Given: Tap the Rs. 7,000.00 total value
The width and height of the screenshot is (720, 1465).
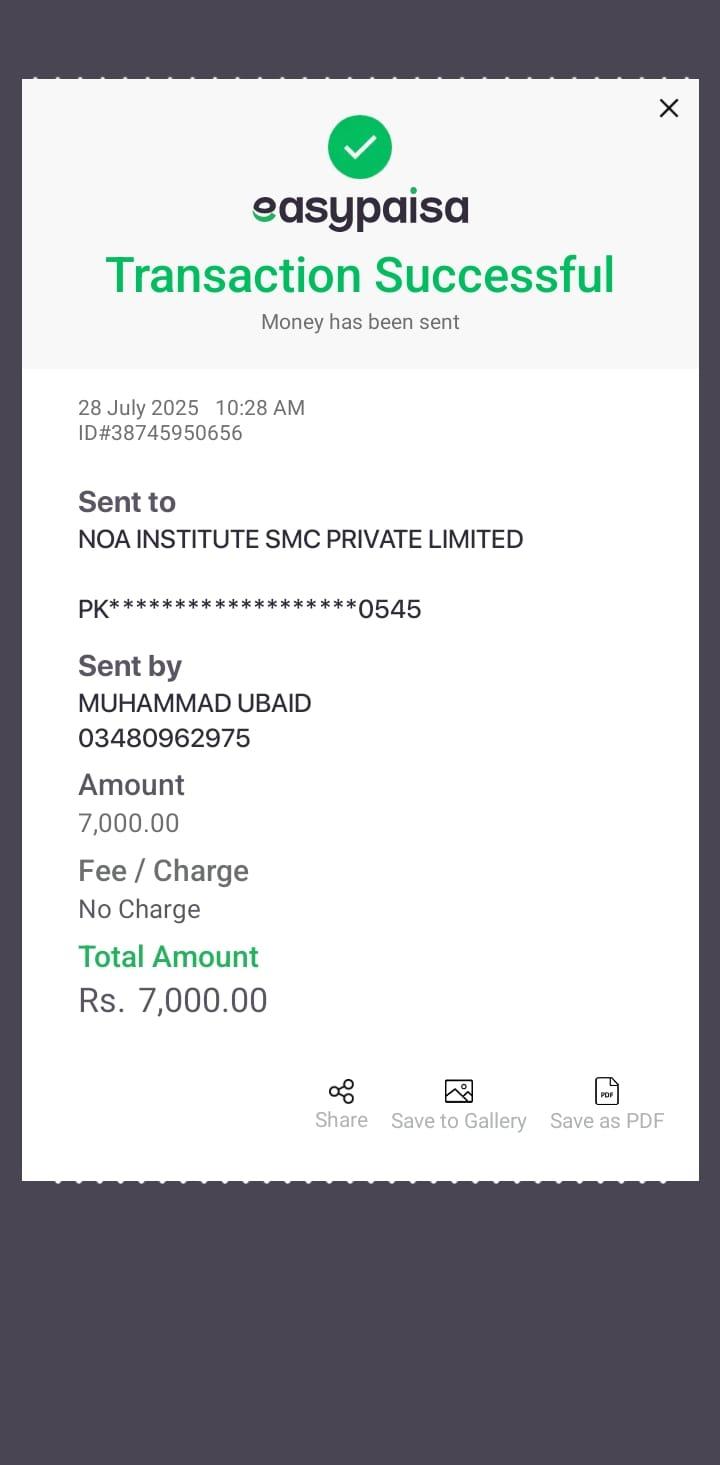Looking at the screenshot, I should click(x=173, y=1001).
